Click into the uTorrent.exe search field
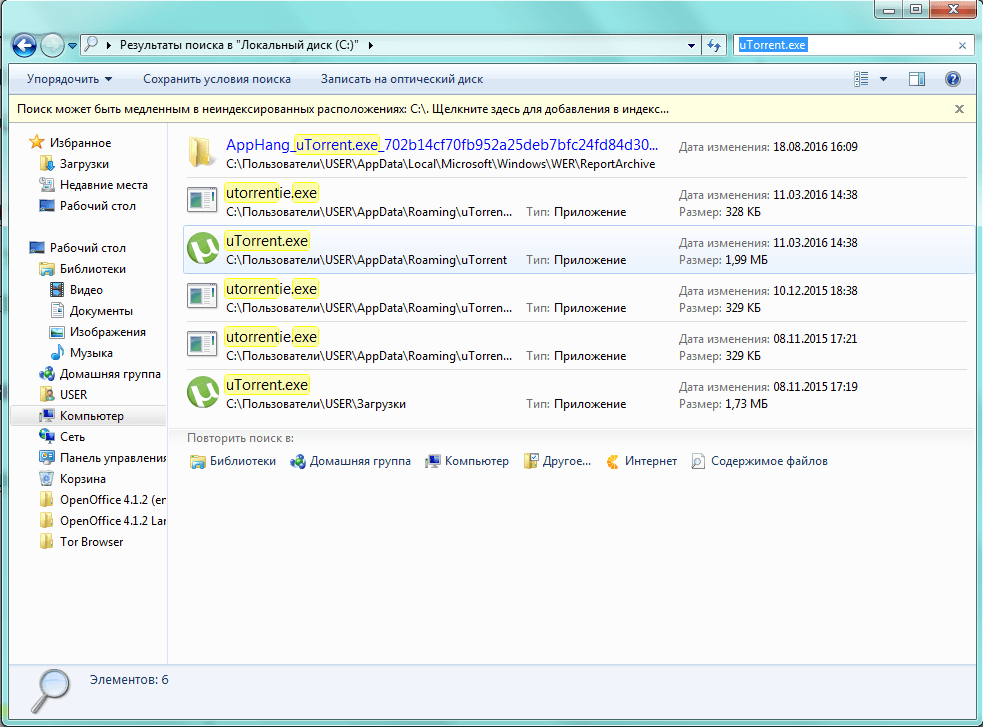 (x=844, y=45)
